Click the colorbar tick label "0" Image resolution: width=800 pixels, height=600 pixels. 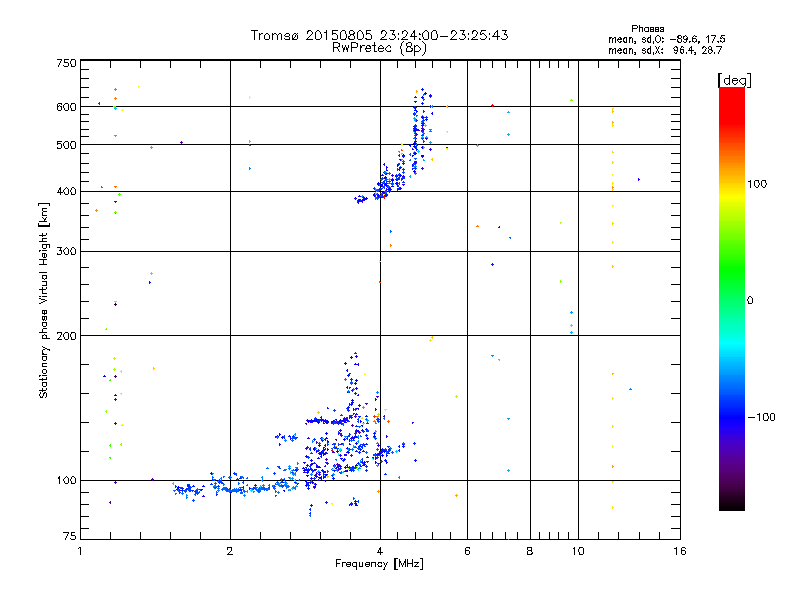(x=750, y=301)
